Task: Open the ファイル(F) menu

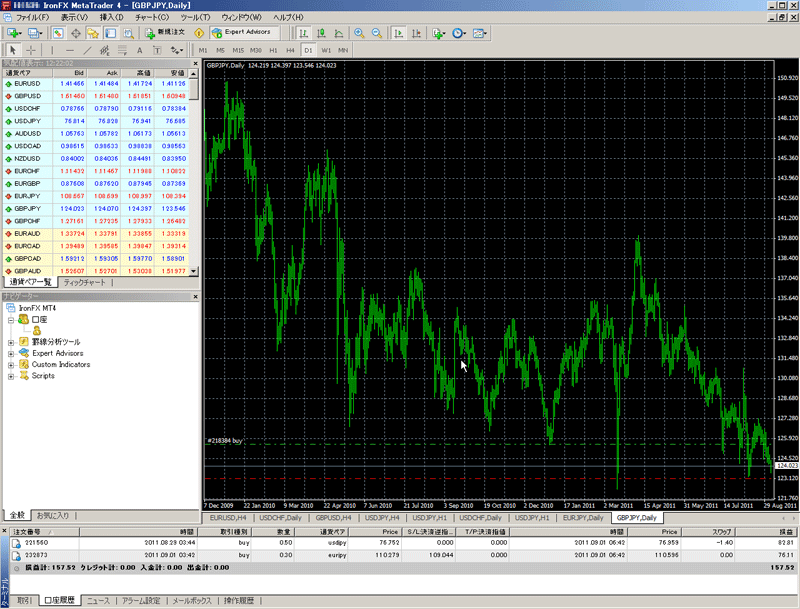Action: 33,17
